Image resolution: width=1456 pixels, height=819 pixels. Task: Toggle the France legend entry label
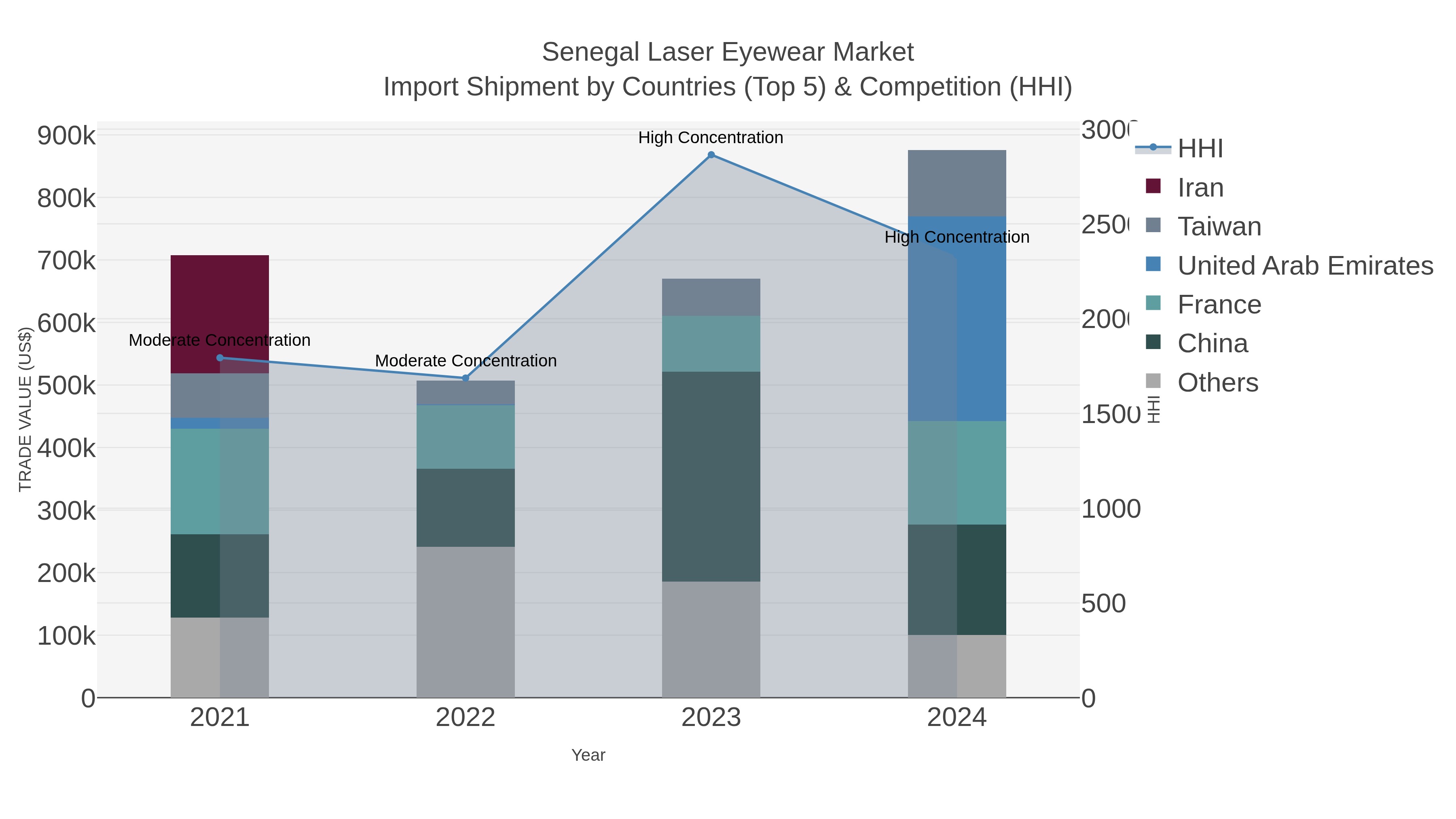tap(1219, 304)
